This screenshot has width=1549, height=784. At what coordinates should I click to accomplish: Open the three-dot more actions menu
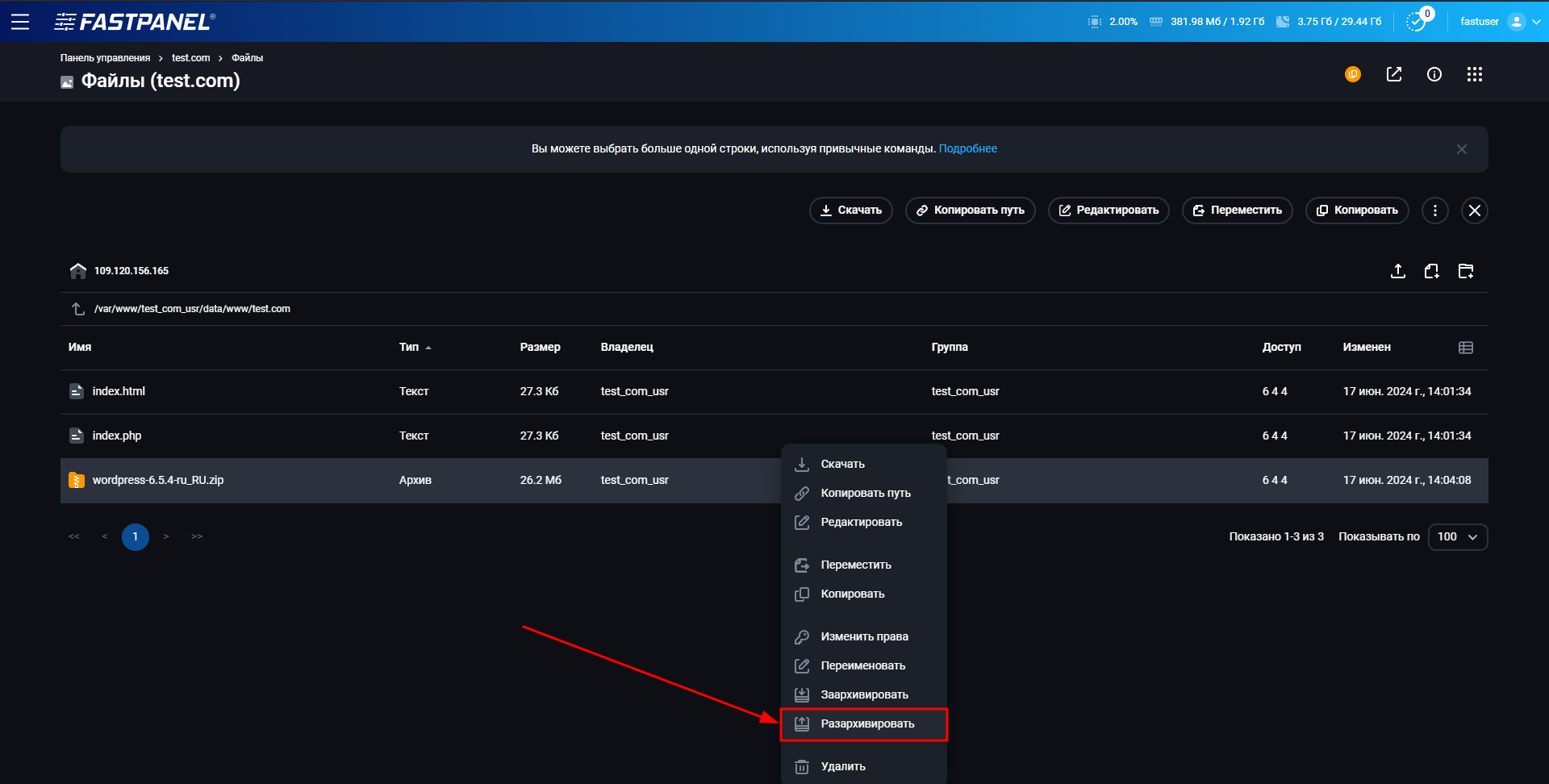pos(1434,211)
